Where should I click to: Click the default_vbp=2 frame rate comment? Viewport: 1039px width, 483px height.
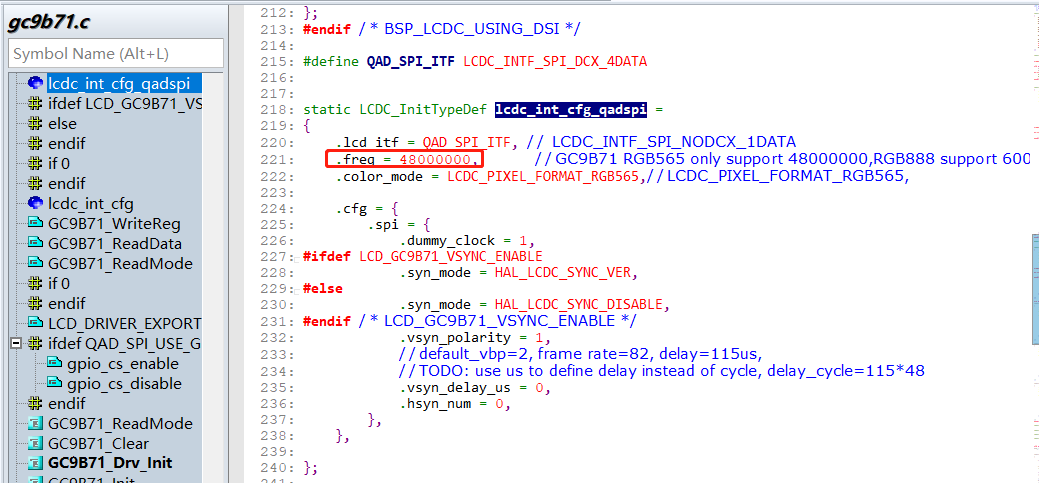point(580,353)
